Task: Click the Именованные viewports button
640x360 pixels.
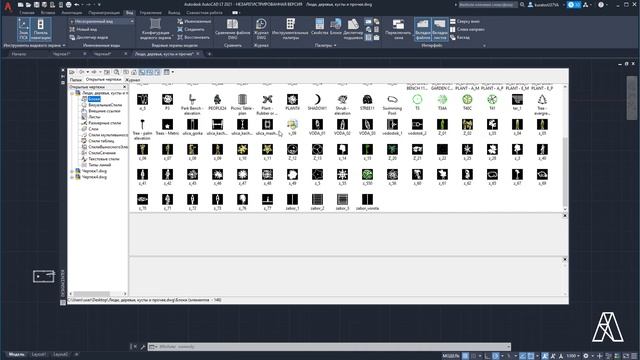Action: pyautogui.click(x=194, y=21)
